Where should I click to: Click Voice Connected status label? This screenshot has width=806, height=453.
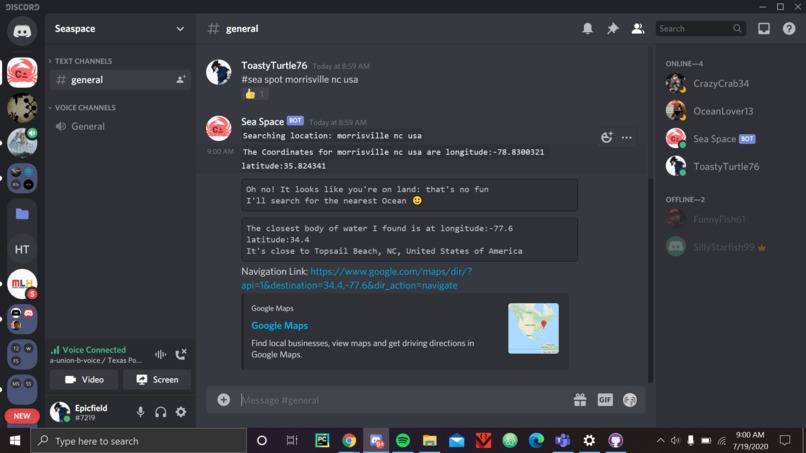pos(94,350)
